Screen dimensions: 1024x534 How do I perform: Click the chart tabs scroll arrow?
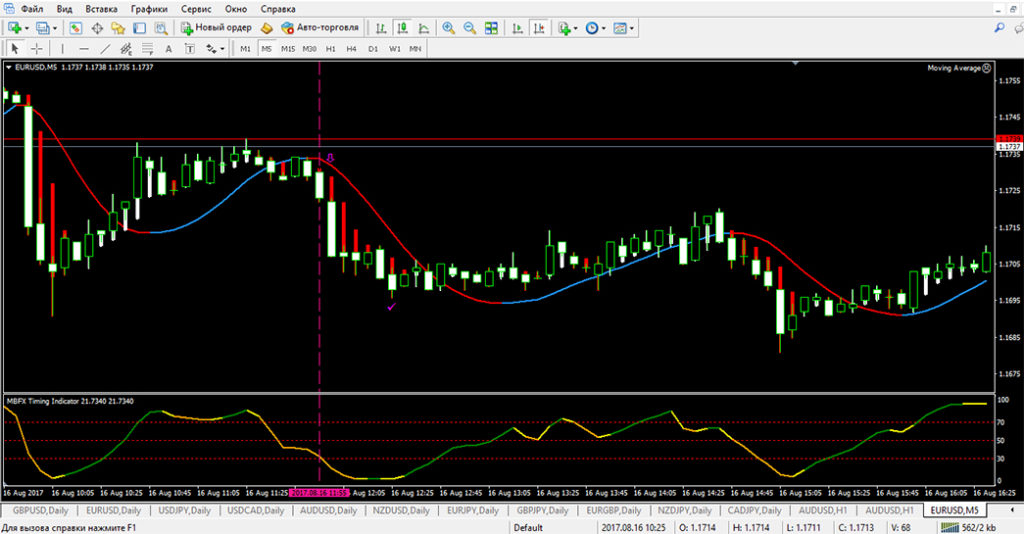coord(1012,510)
